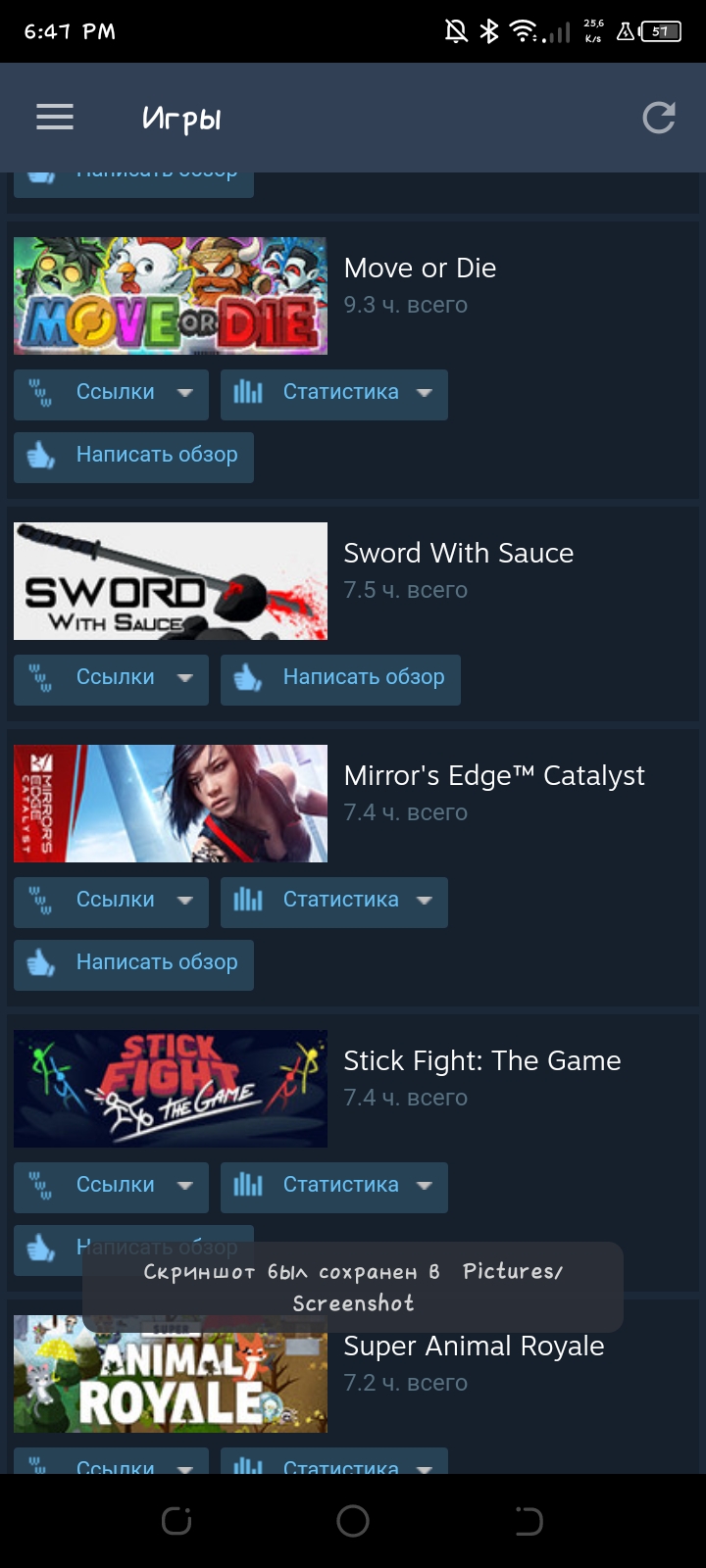The image size is (706, 1568).
Task: Open Stick Fight: The Game banner
Action: point(171,1089)
